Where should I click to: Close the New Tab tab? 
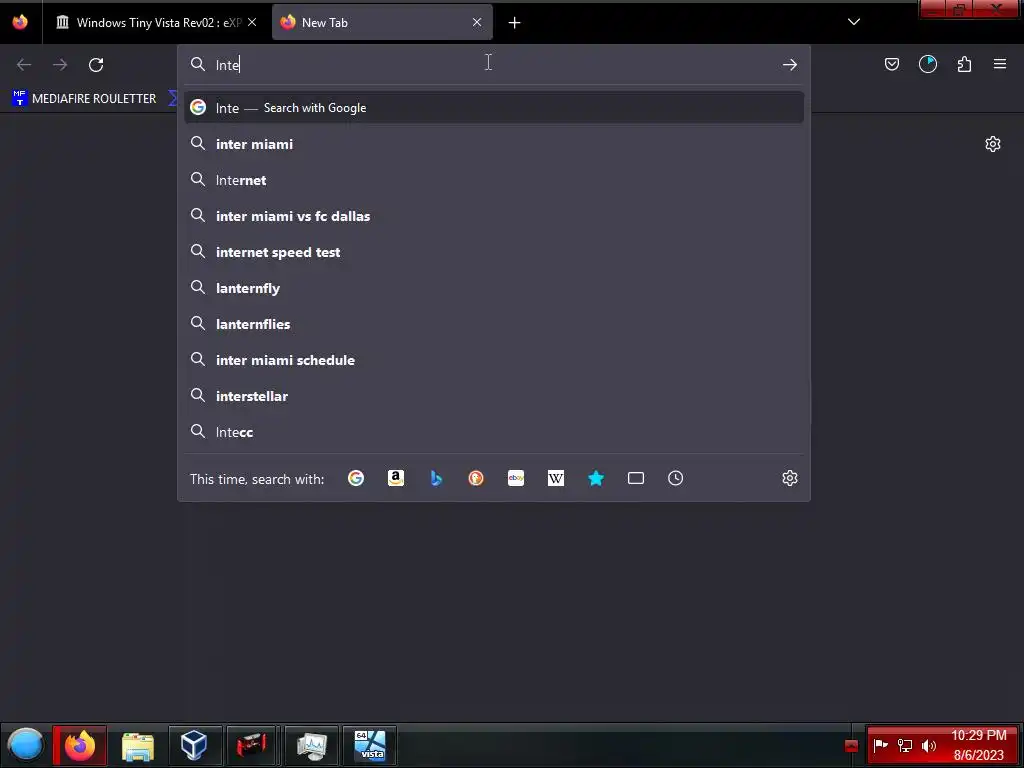click(477, 22)
